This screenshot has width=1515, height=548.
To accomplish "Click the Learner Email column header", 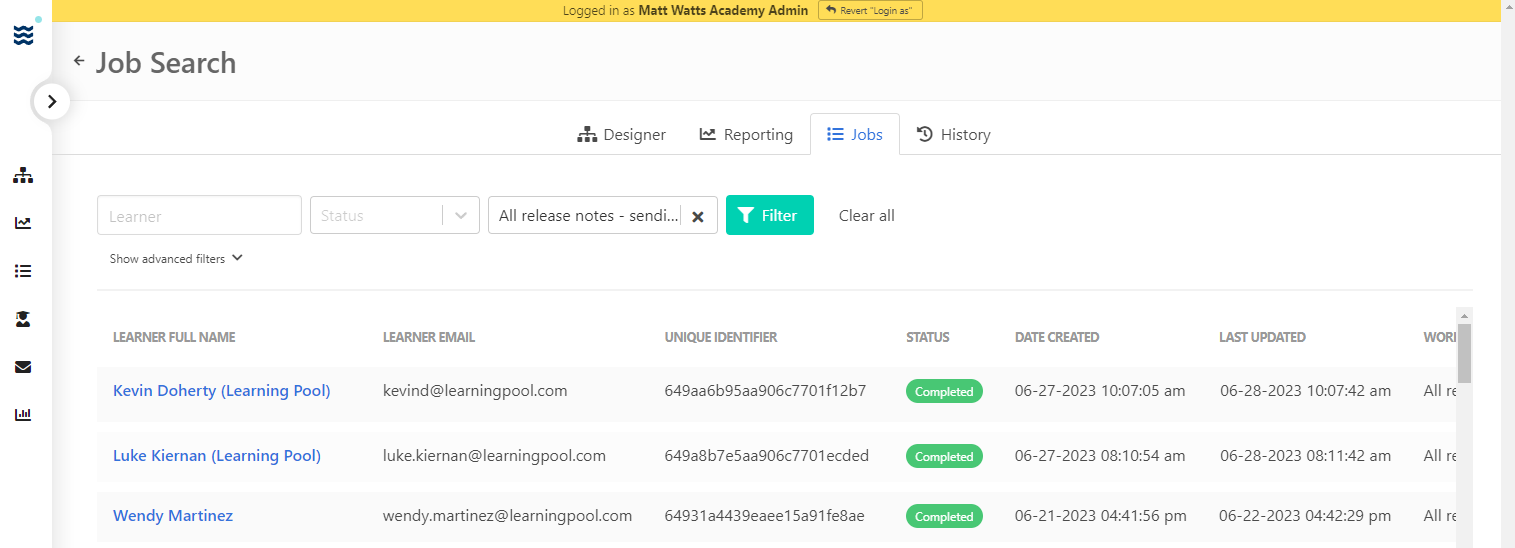I will [429, 337].
